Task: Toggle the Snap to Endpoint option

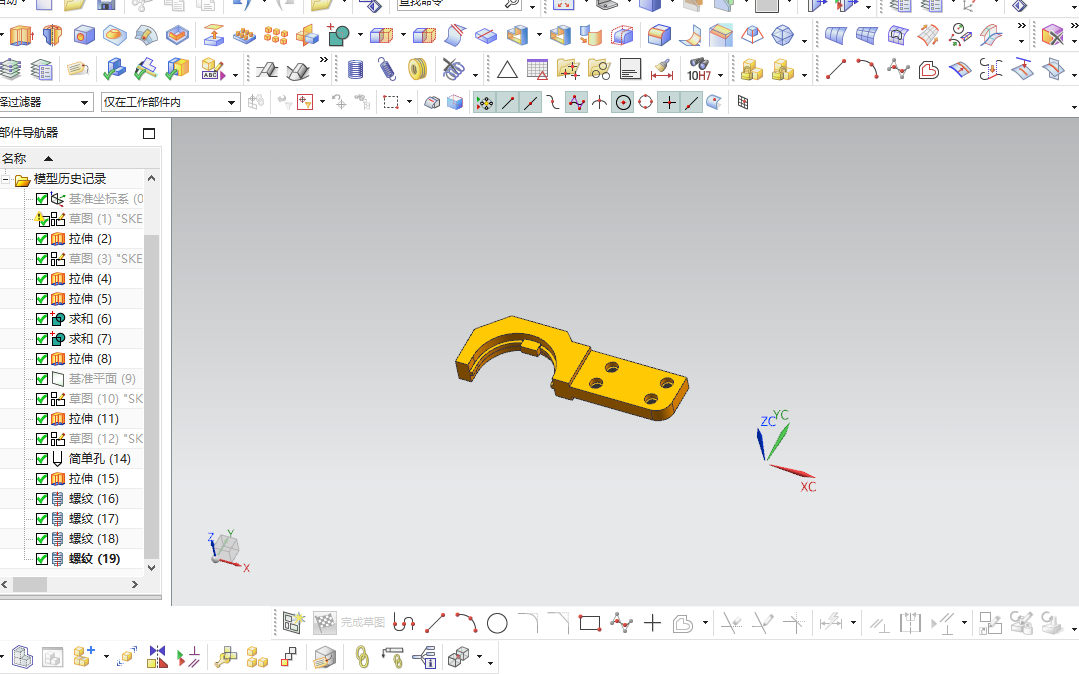Action: pos(509,103)
